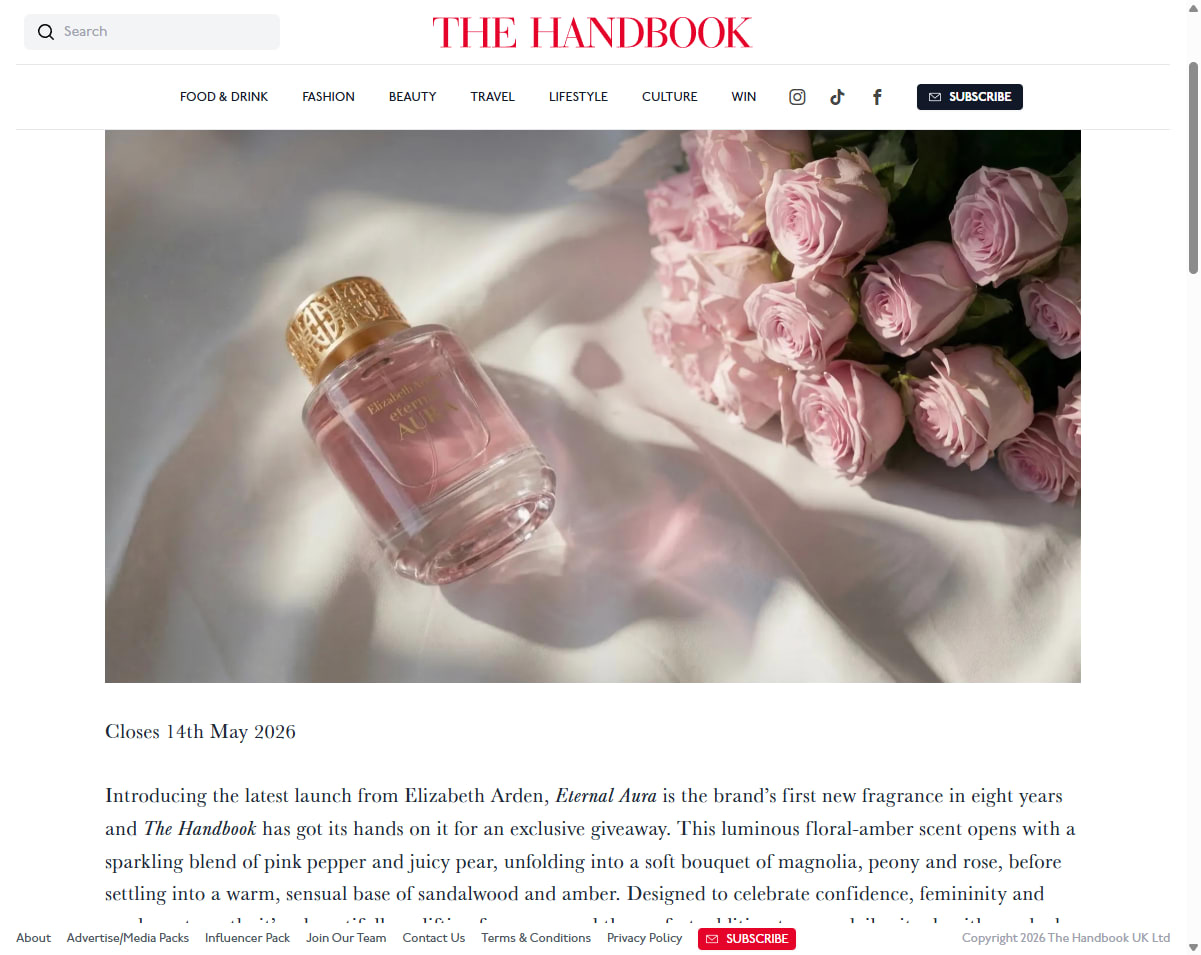1201x955 pixels.
Task: Open the Food & Drink menu
Action: (x=224, y=97)
